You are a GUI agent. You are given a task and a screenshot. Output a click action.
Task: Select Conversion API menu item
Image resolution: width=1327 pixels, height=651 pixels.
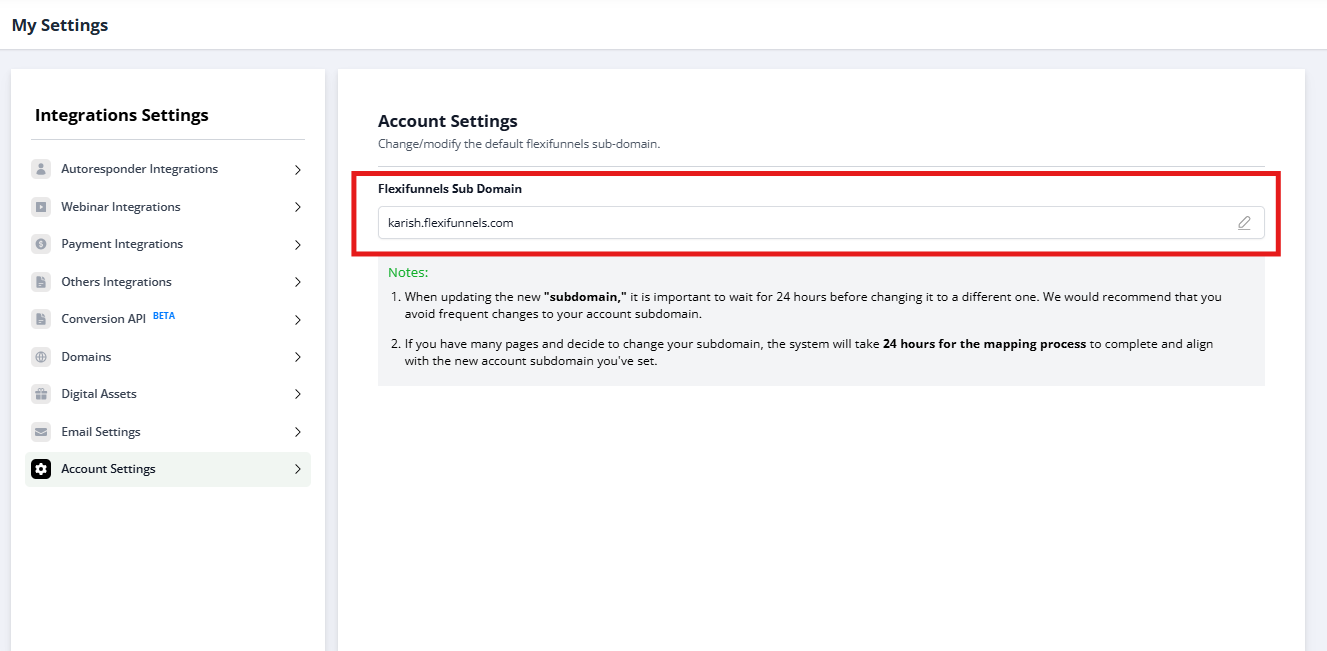[168, 319]
